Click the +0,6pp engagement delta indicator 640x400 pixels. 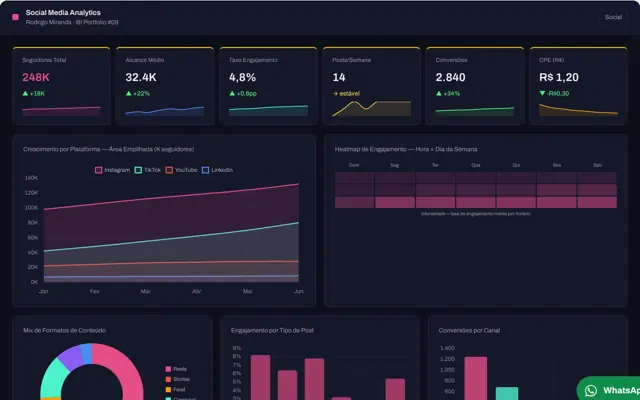point(242,93)
